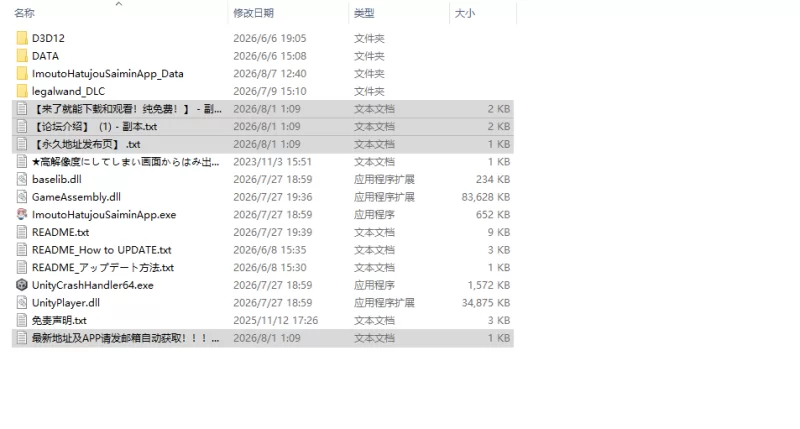Sort by the 类型 column header

pyautogui.click(x=364, y=13)
